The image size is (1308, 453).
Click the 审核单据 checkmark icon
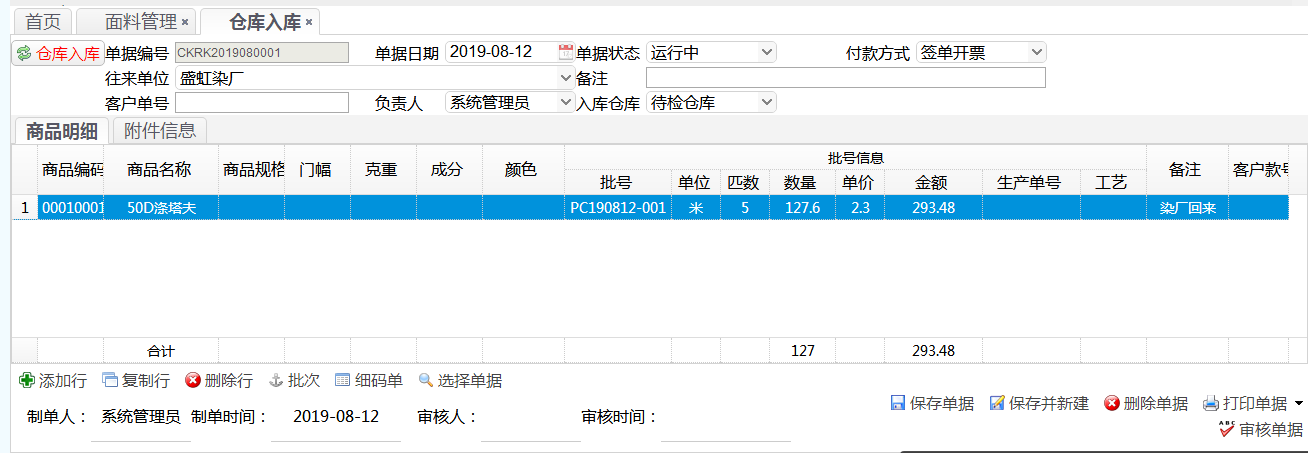pos(1227,428)
